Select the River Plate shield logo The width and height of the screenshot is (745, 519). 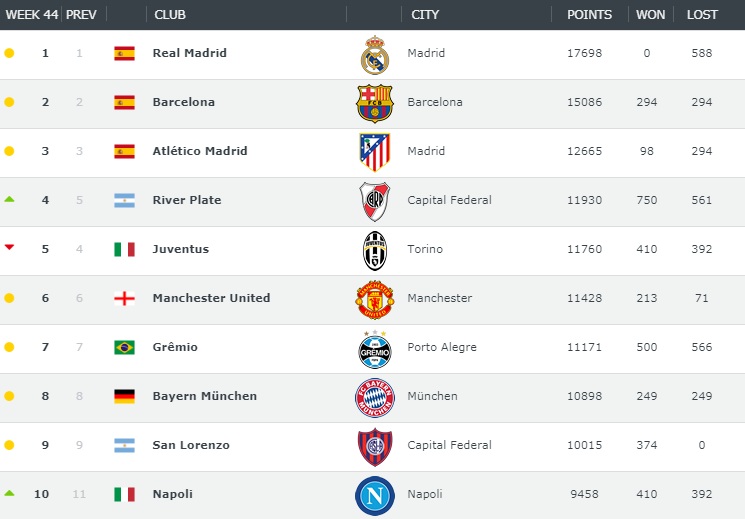375,202
